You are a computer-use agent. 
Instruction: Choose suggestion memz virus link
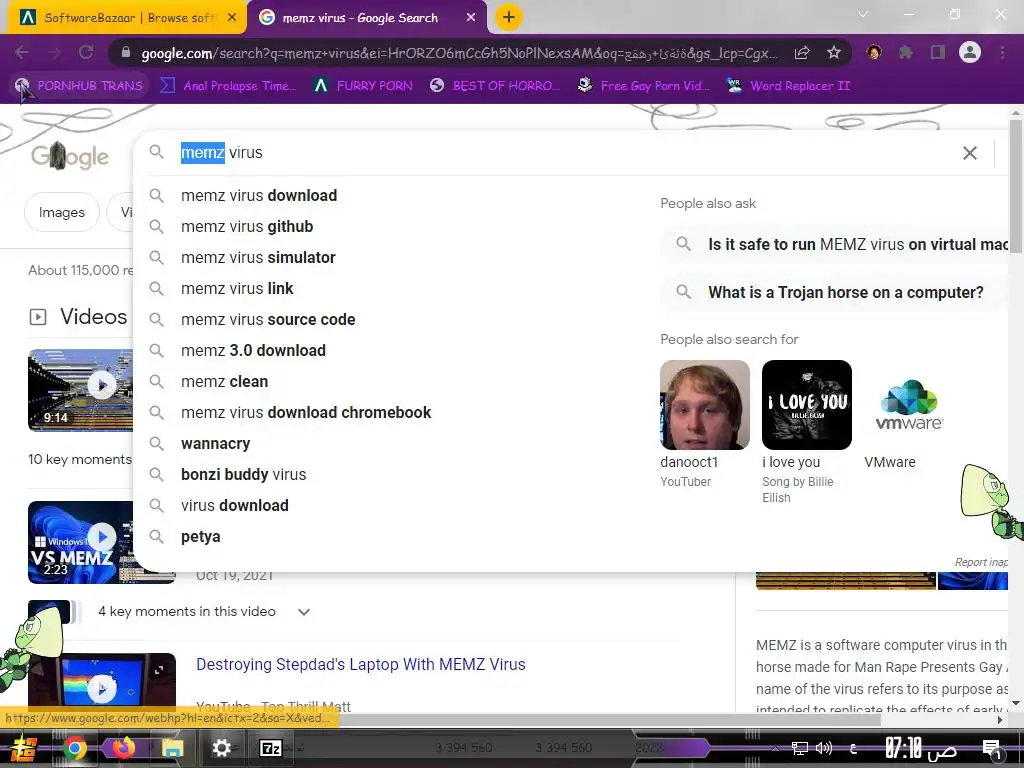pos(237,289)
